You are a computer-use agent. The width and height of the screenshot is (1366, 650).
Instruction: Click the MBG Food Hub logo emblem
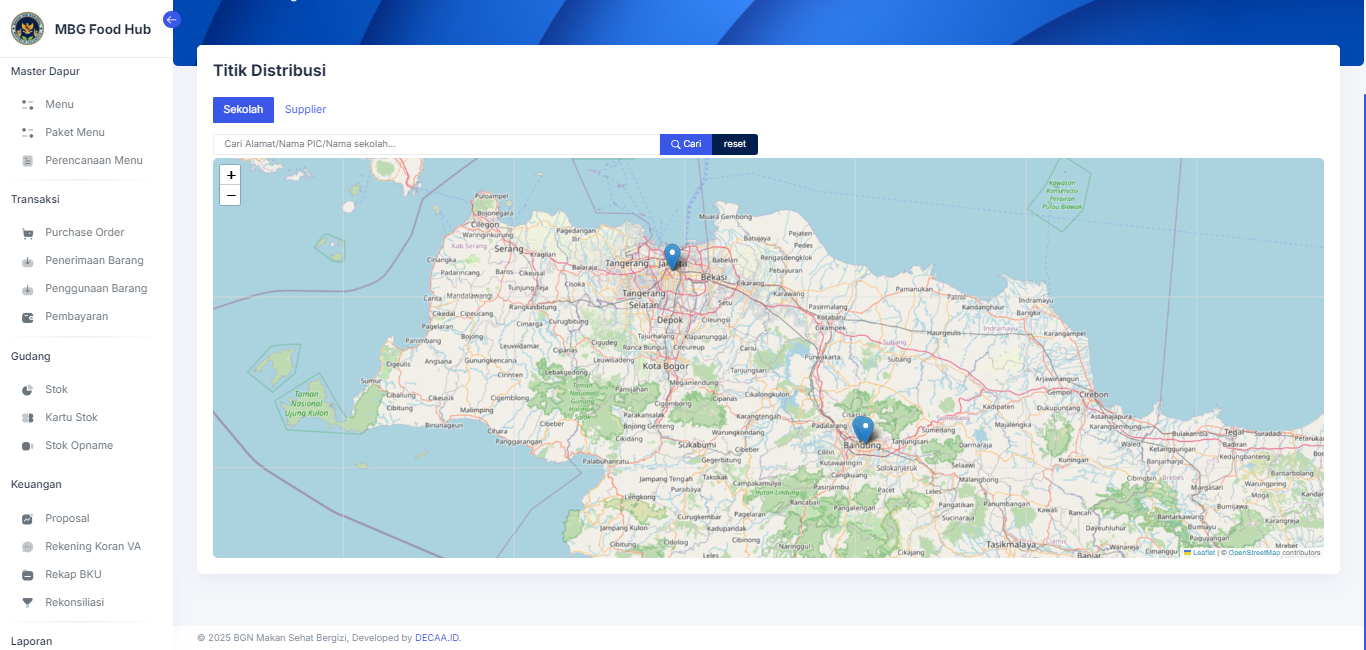27,29
